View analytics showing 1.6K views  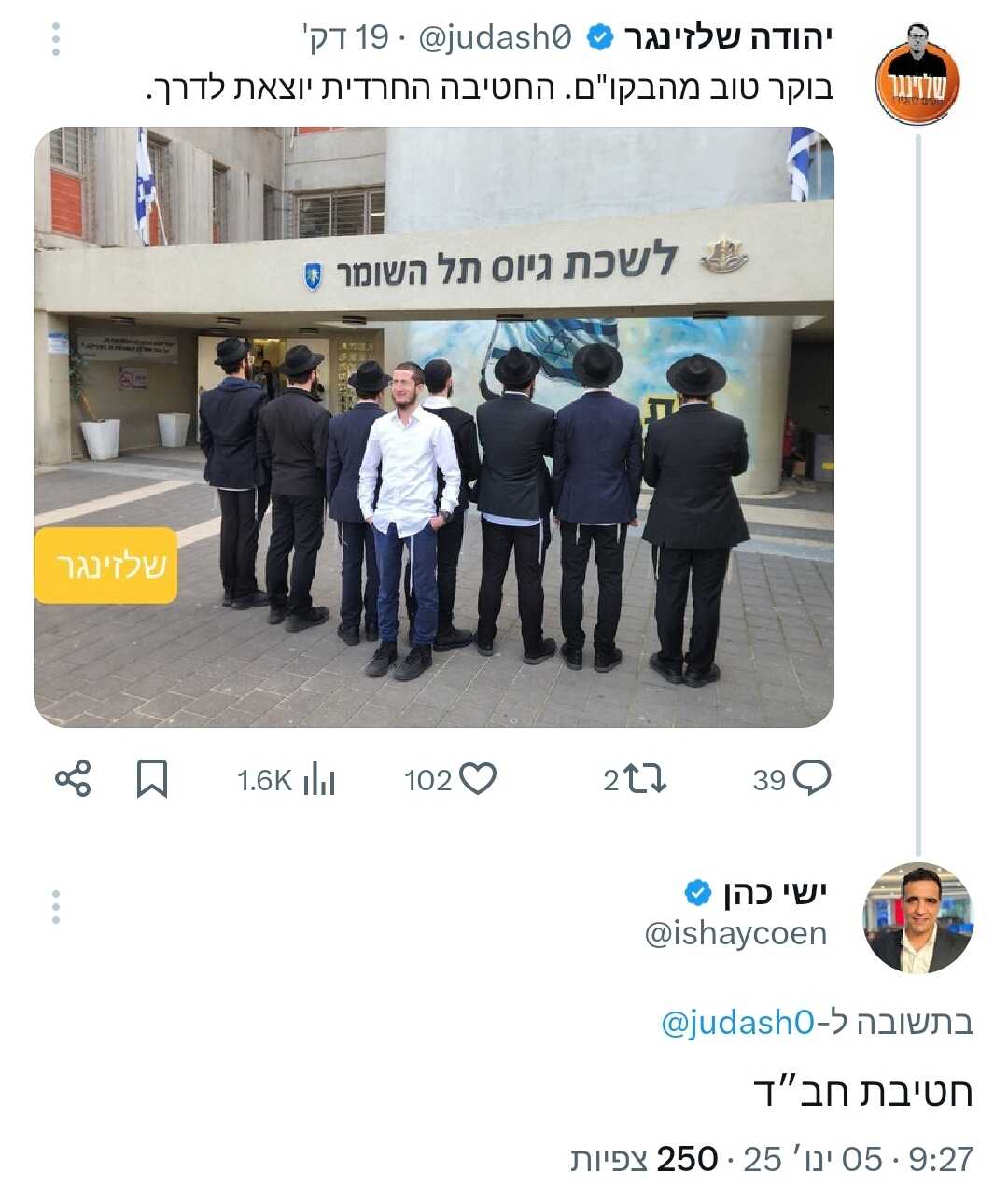click(286, 780)
